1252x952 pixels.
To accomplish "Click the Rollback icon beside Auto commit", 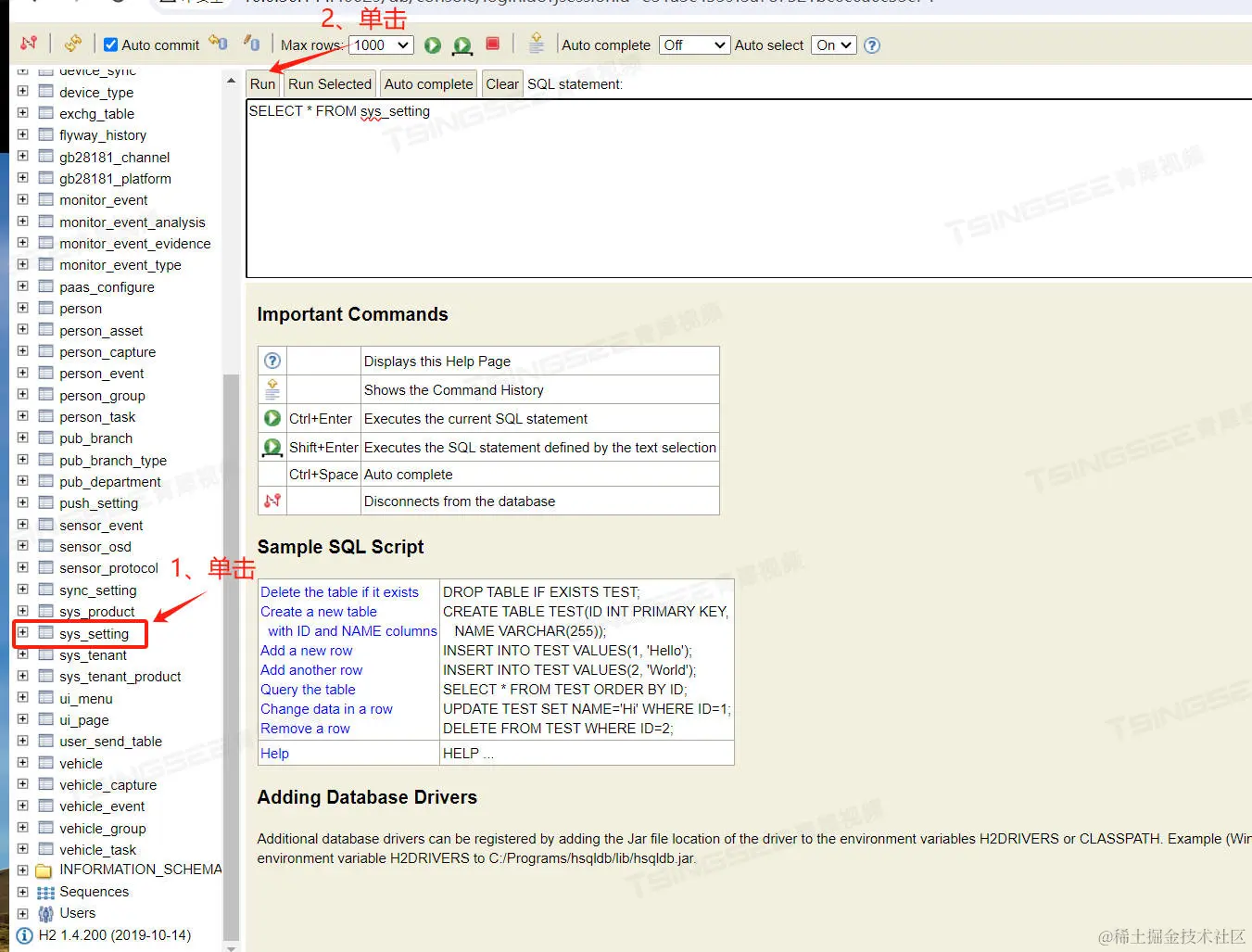I will click(218, 44).
